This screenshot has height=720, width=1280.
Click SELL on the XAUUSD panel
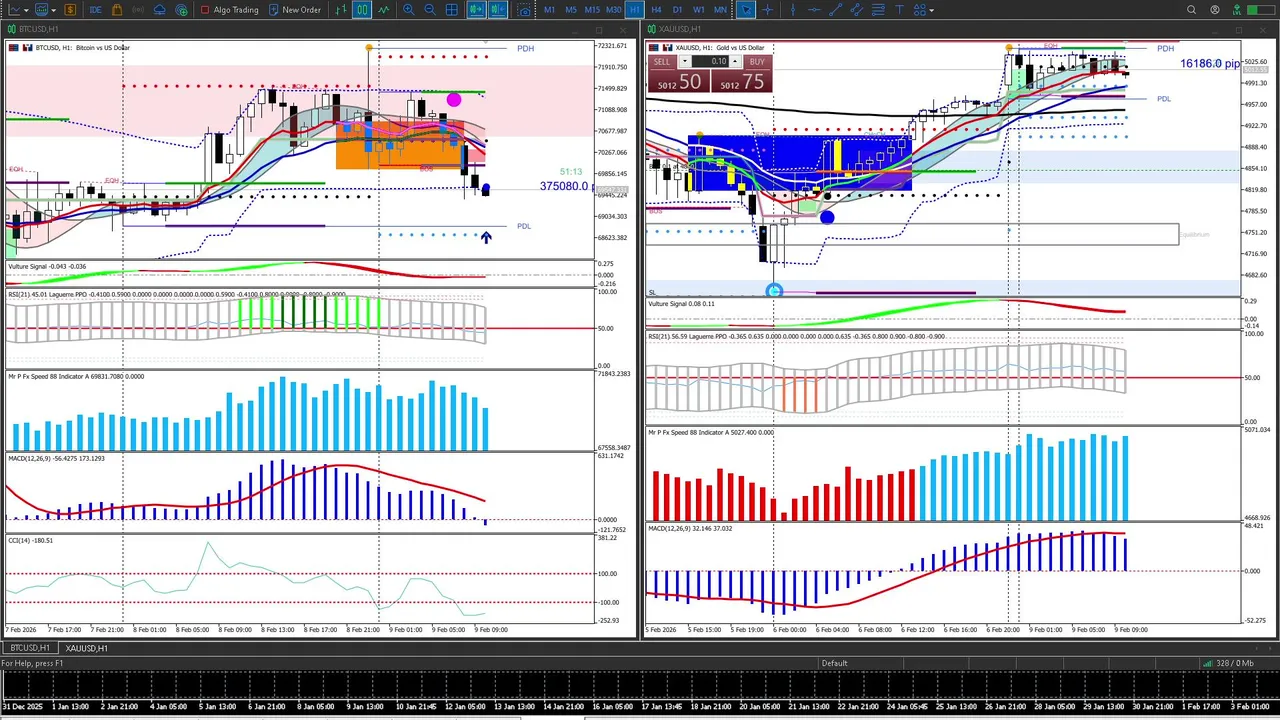tap(676, 76)
